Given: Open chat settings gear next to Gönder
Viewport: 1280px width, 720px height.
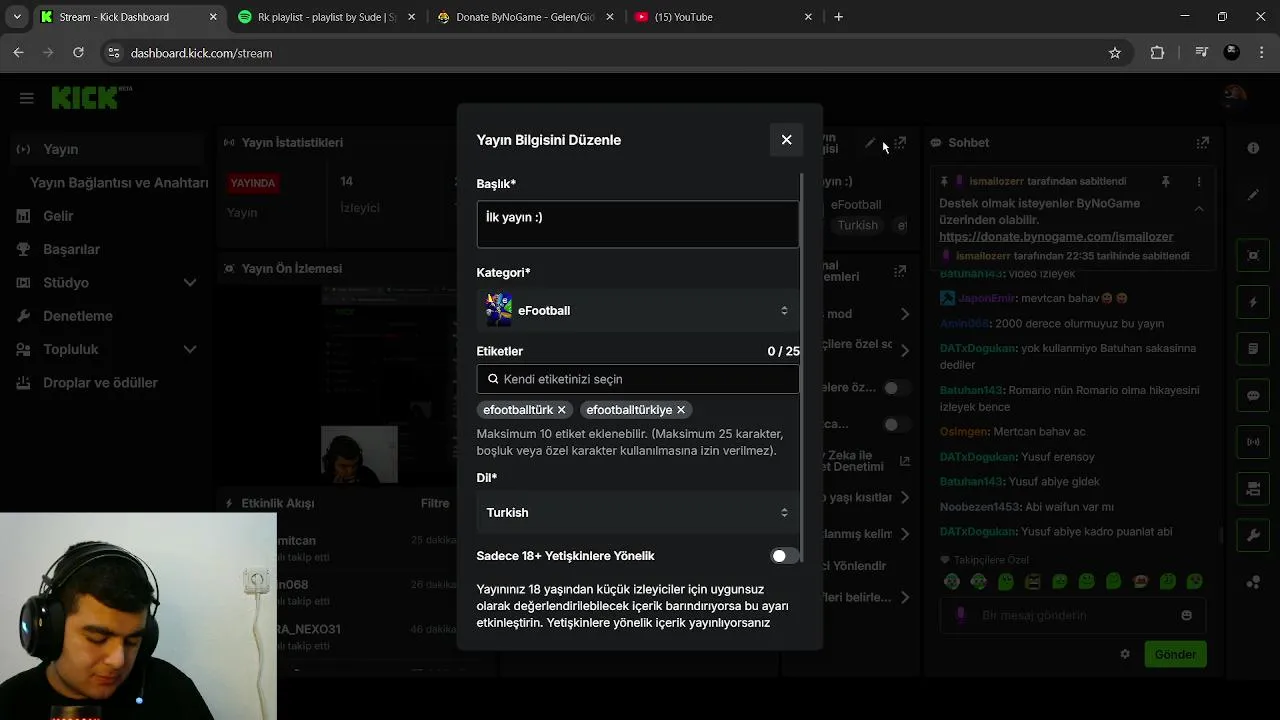Looking at the screenshot, I should pyautogui.click(x=1125, y=654).
